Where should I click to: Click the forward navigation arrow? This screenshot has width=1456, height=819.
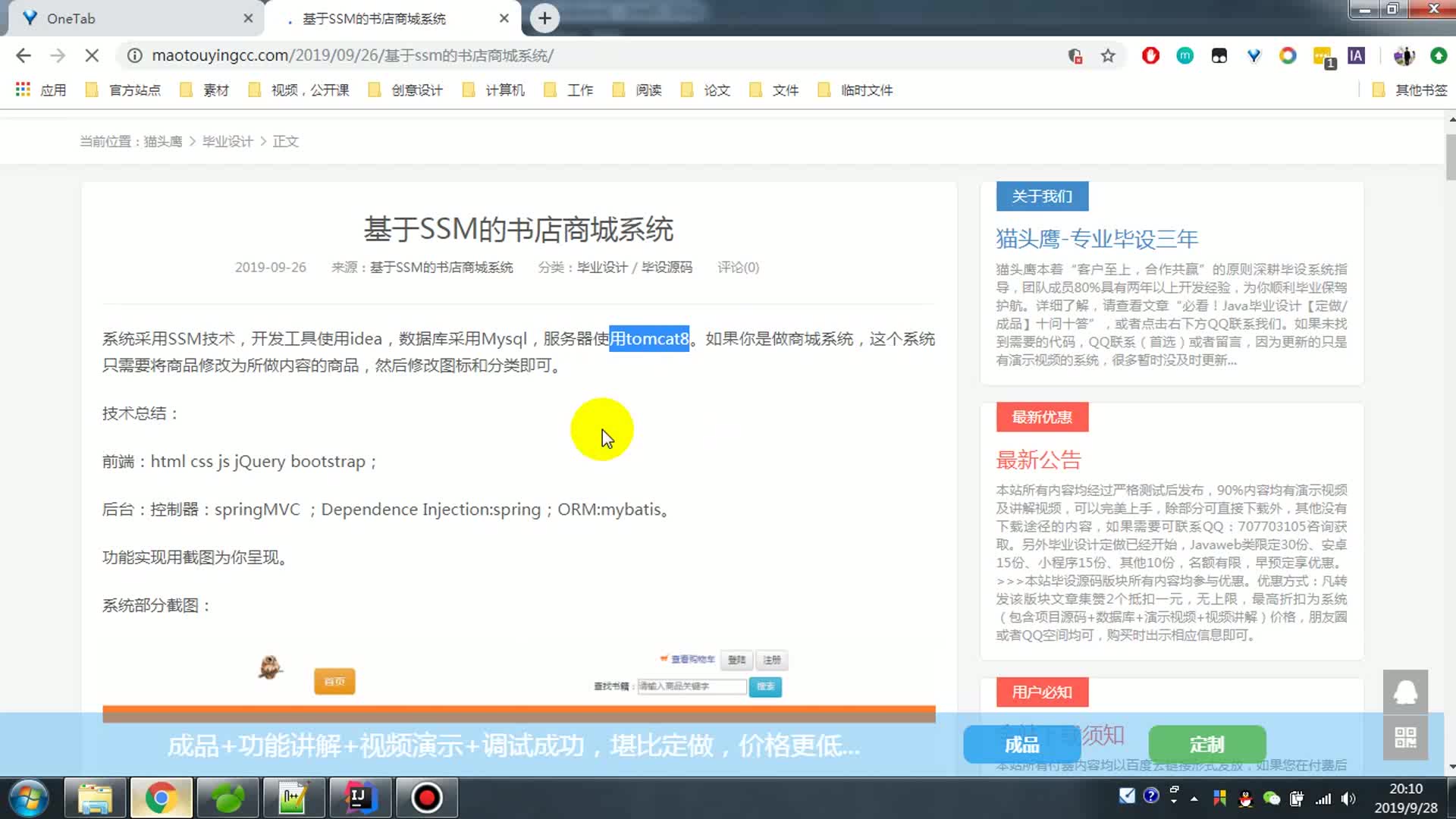[58, 55]
